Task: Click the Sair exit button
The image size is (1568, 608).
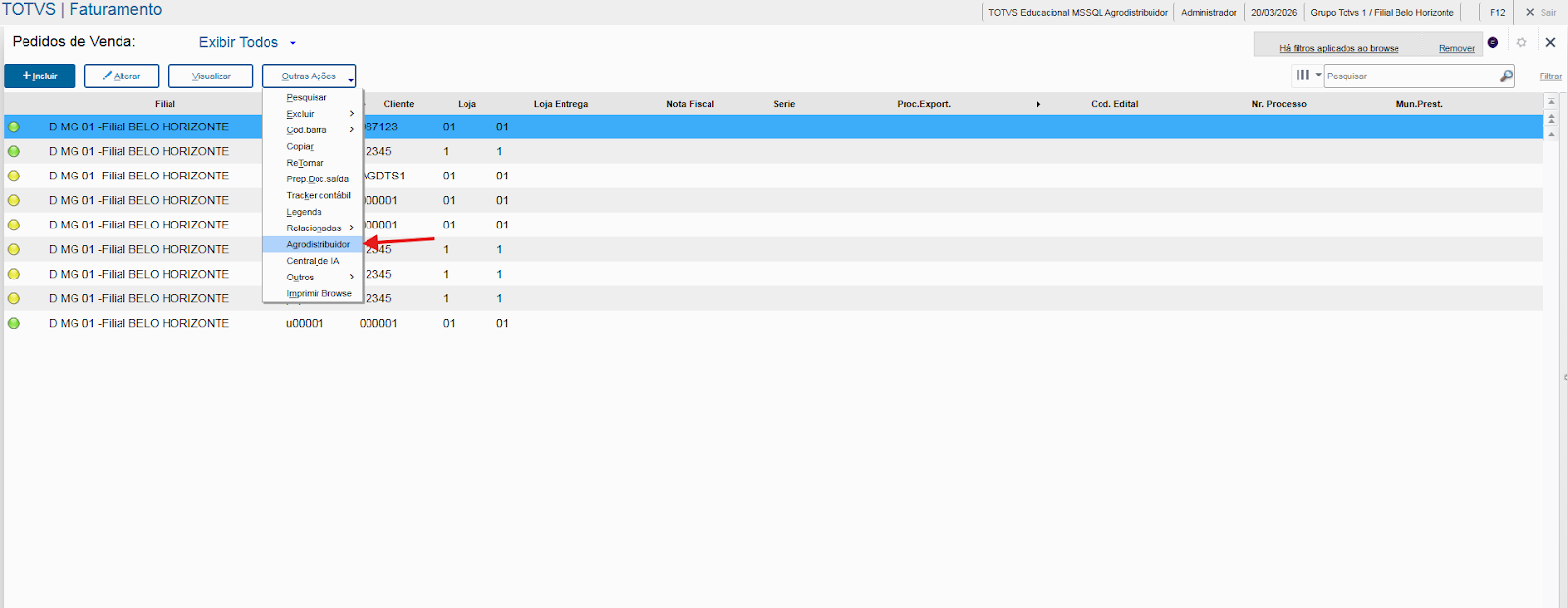Action: click(x=1541, y=12)
